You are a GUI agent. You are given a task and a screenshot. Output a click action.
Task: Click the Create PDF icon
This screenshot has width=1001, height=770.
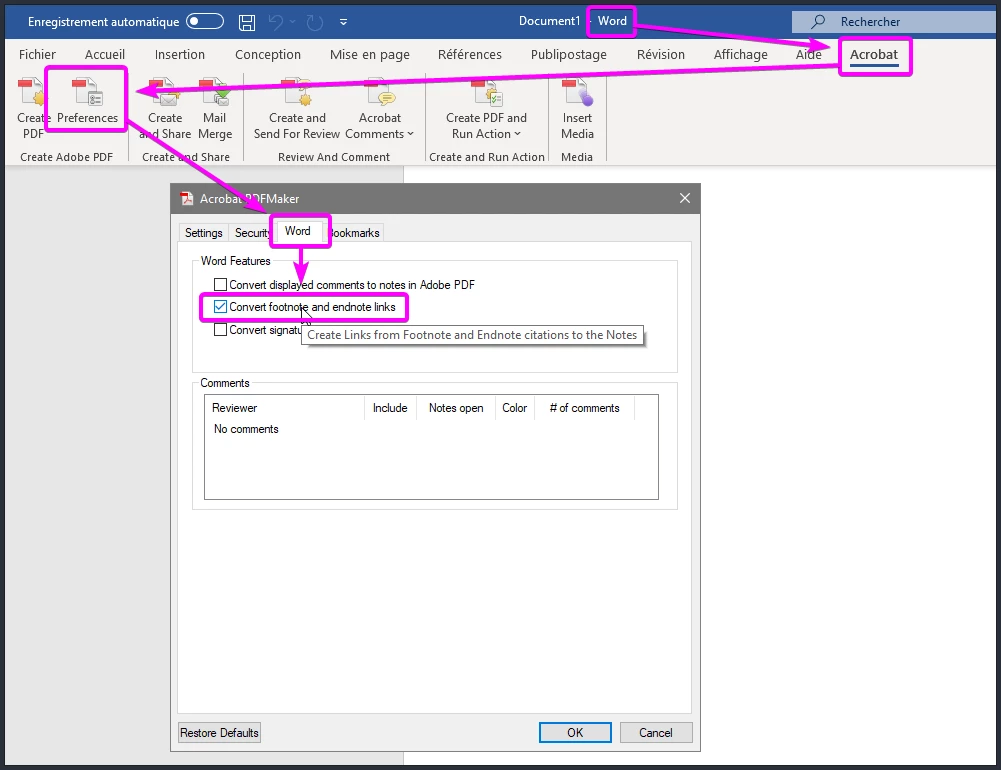tap(30, 93)
